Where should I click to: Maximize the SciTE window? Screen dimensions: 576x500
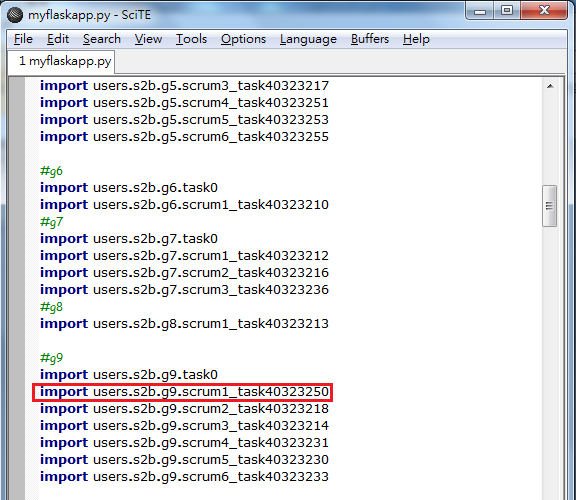pyautogui.click(x=507, y=11)
